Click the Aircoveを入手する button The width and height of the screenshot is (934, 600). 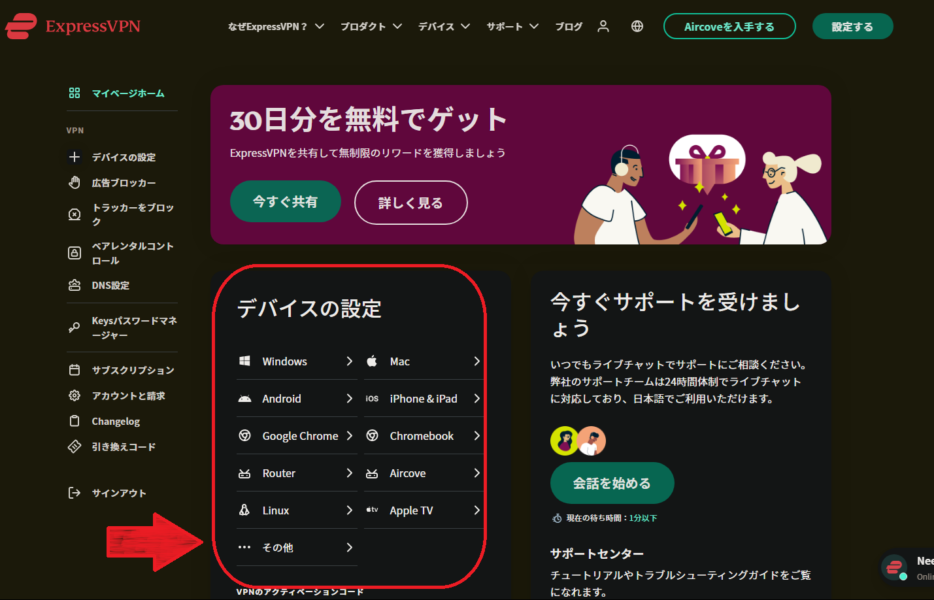[x=729, y=26]
